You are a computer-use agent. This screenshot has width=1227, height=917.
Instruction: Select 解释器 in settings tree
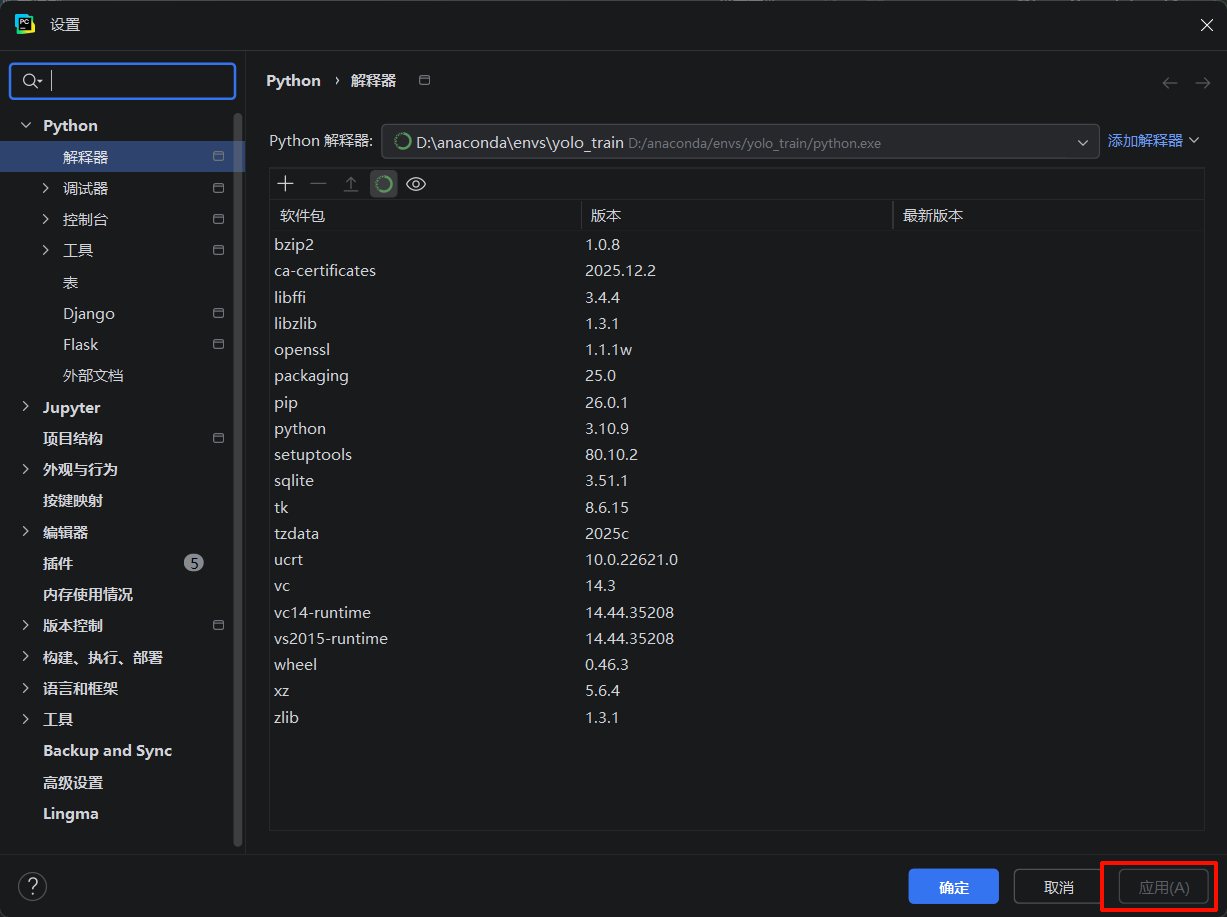(121, 157)
